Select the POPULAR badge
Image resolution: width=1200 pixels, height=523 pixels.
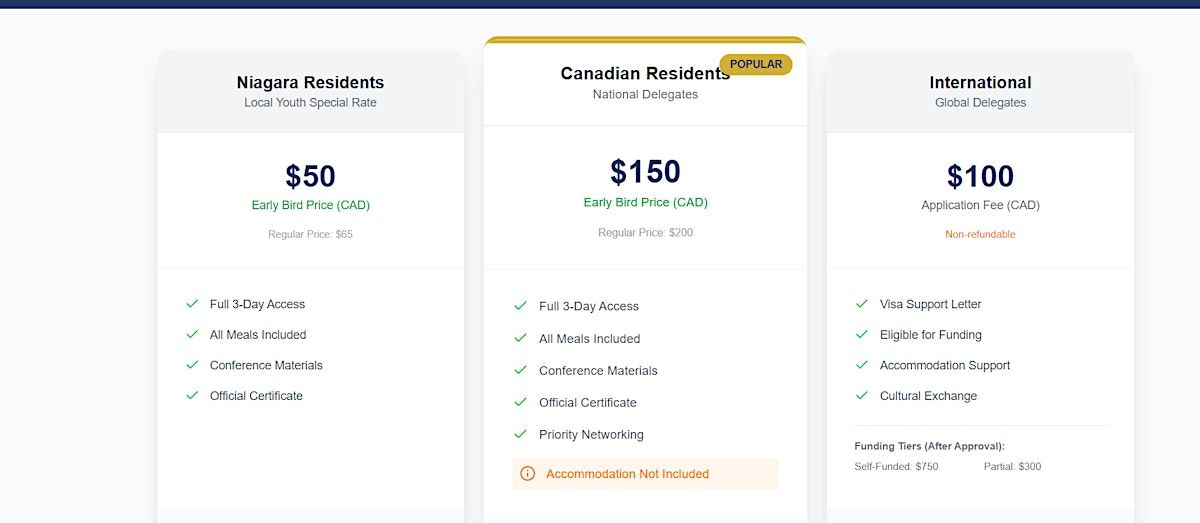(755, 64)
